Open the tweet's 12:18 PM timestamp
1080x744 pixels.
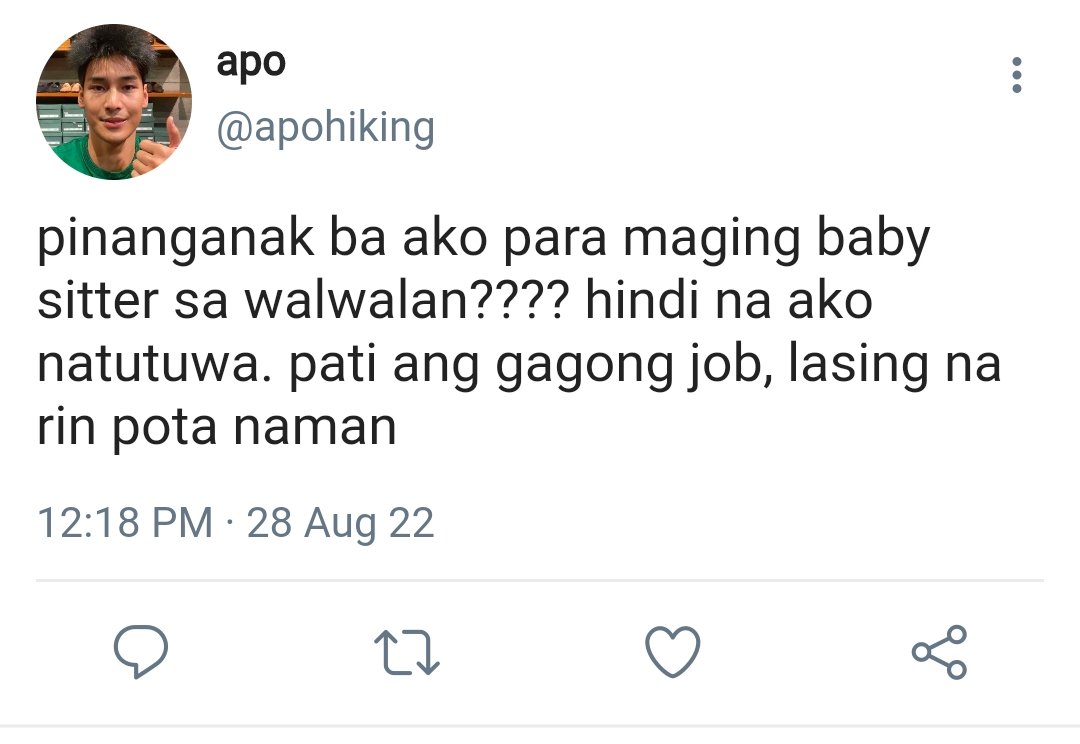click(125, 522)
